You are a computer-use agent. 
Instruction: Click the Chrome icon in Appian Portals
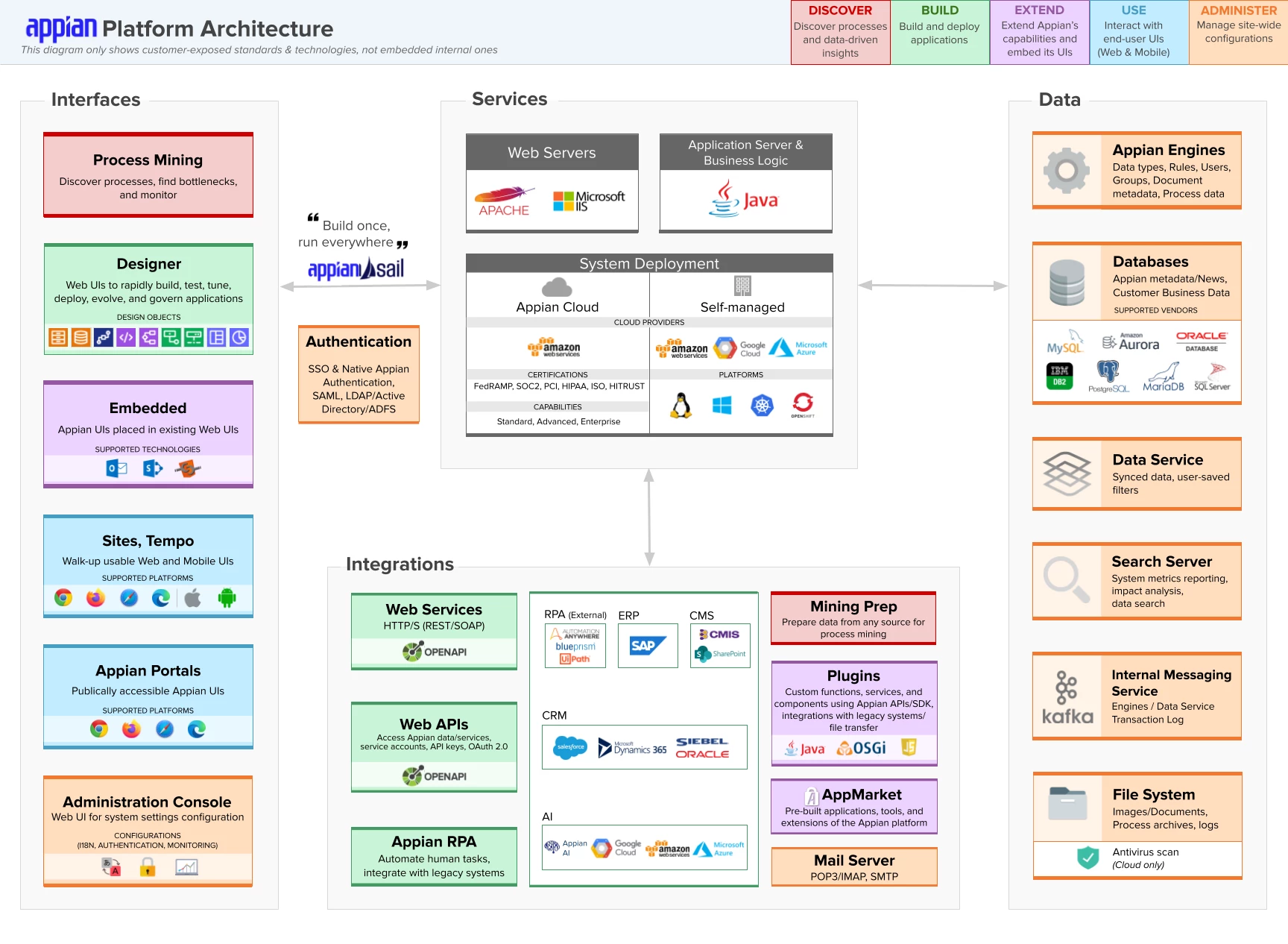(x=99, y=729)
